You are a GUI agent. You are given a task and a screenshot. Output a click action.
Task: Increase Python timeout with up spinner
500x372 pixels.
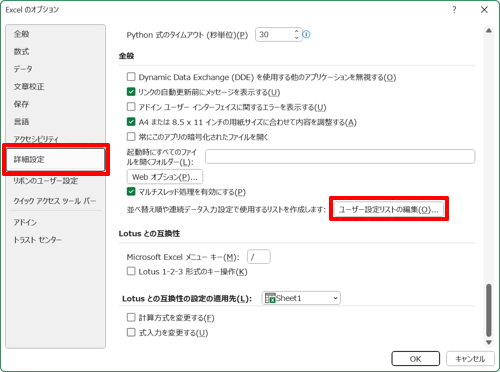click(x=296, y=31)
